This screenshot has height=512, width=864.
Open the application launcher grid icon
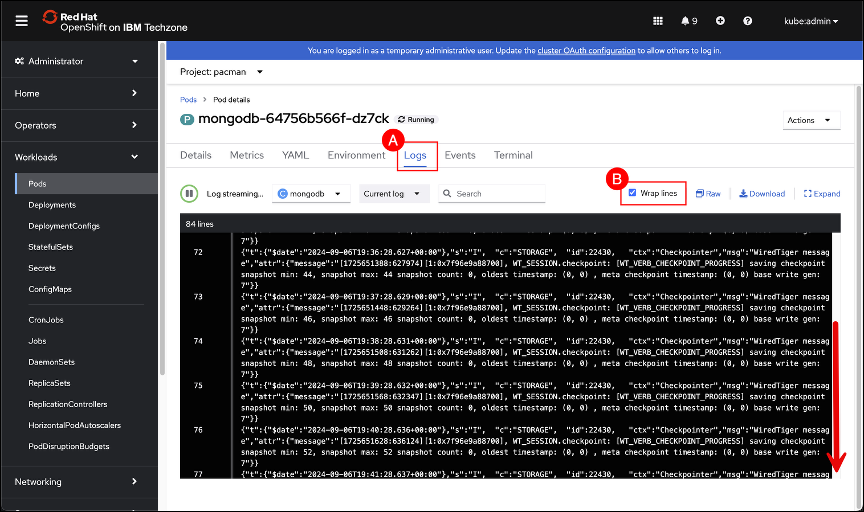tap(657, 20)
